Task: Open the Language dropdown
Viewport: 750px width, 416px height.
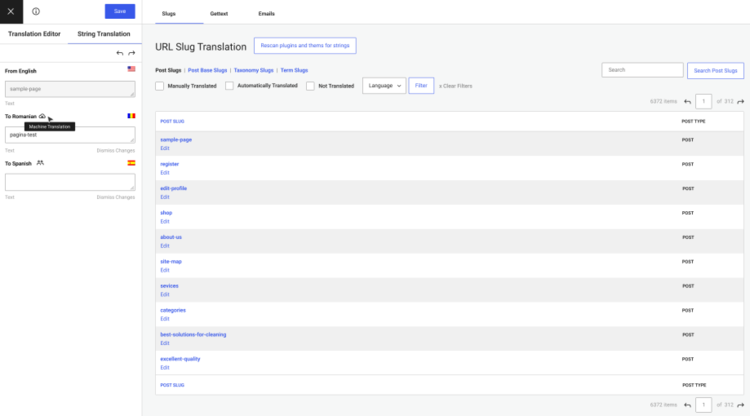Action: (x=383, y=86)
